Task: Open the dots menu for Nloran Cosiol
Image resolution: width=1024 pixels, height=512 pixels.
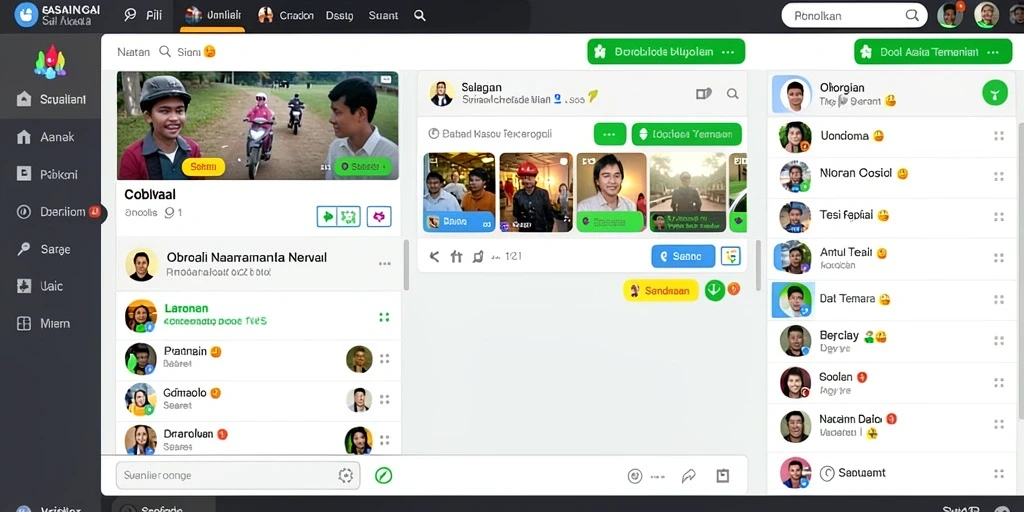Action: (x=999, y=176)
